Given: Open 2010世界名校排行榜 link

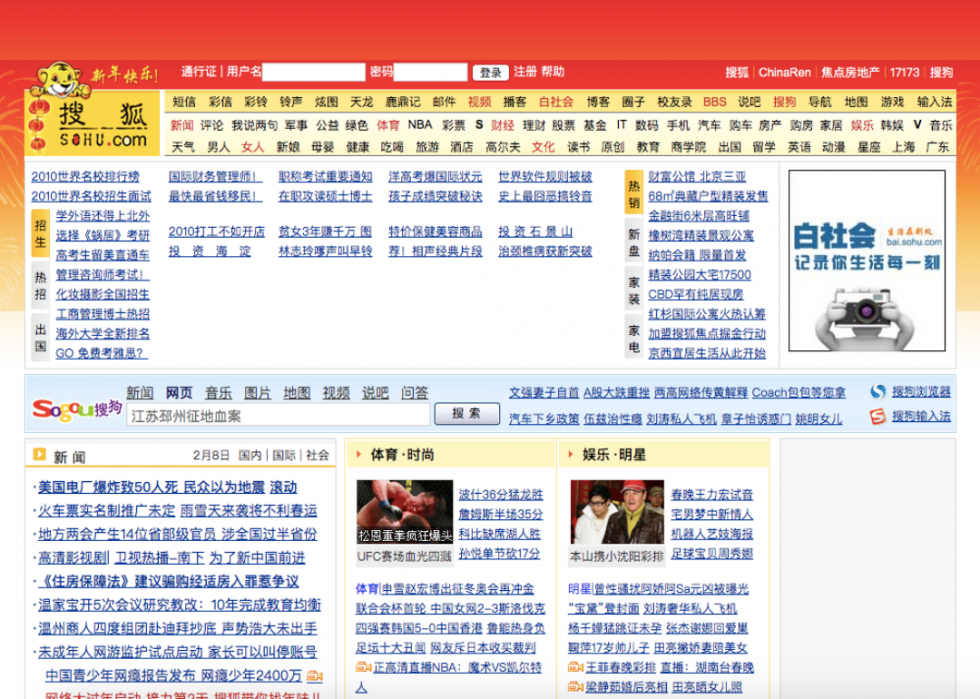Looking at the screenshot, I should click(86, 177).
